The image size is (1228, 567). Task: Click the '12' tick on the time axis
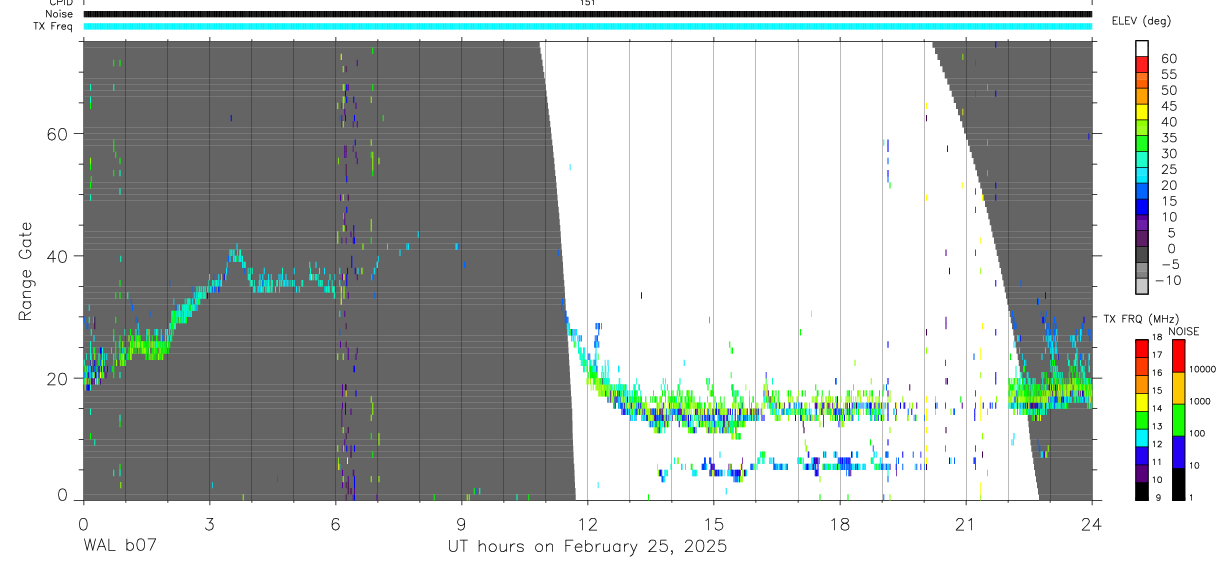587,523
